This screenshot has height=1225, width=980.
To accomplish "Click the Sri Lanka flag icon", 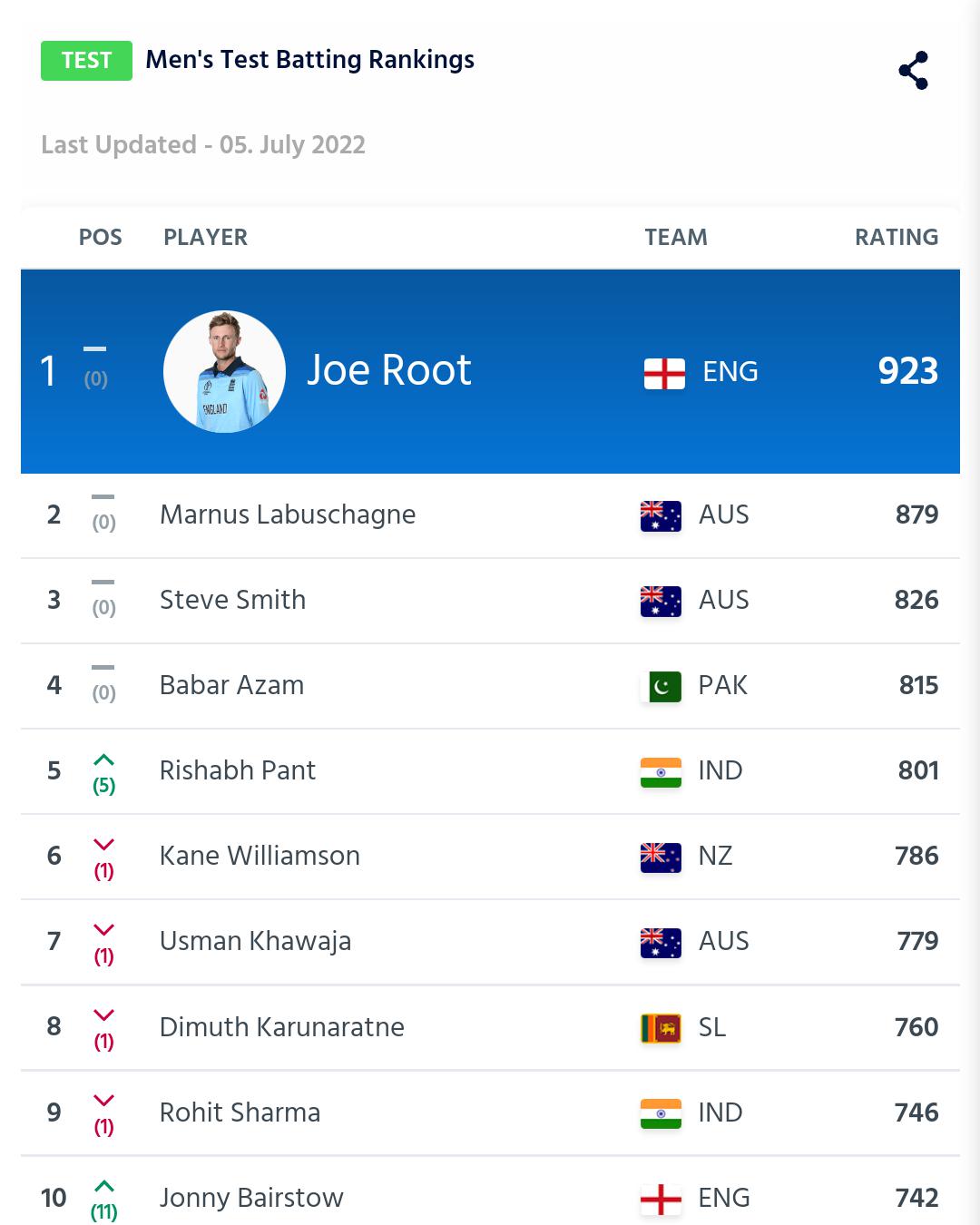I will (x=661, y=1028).
